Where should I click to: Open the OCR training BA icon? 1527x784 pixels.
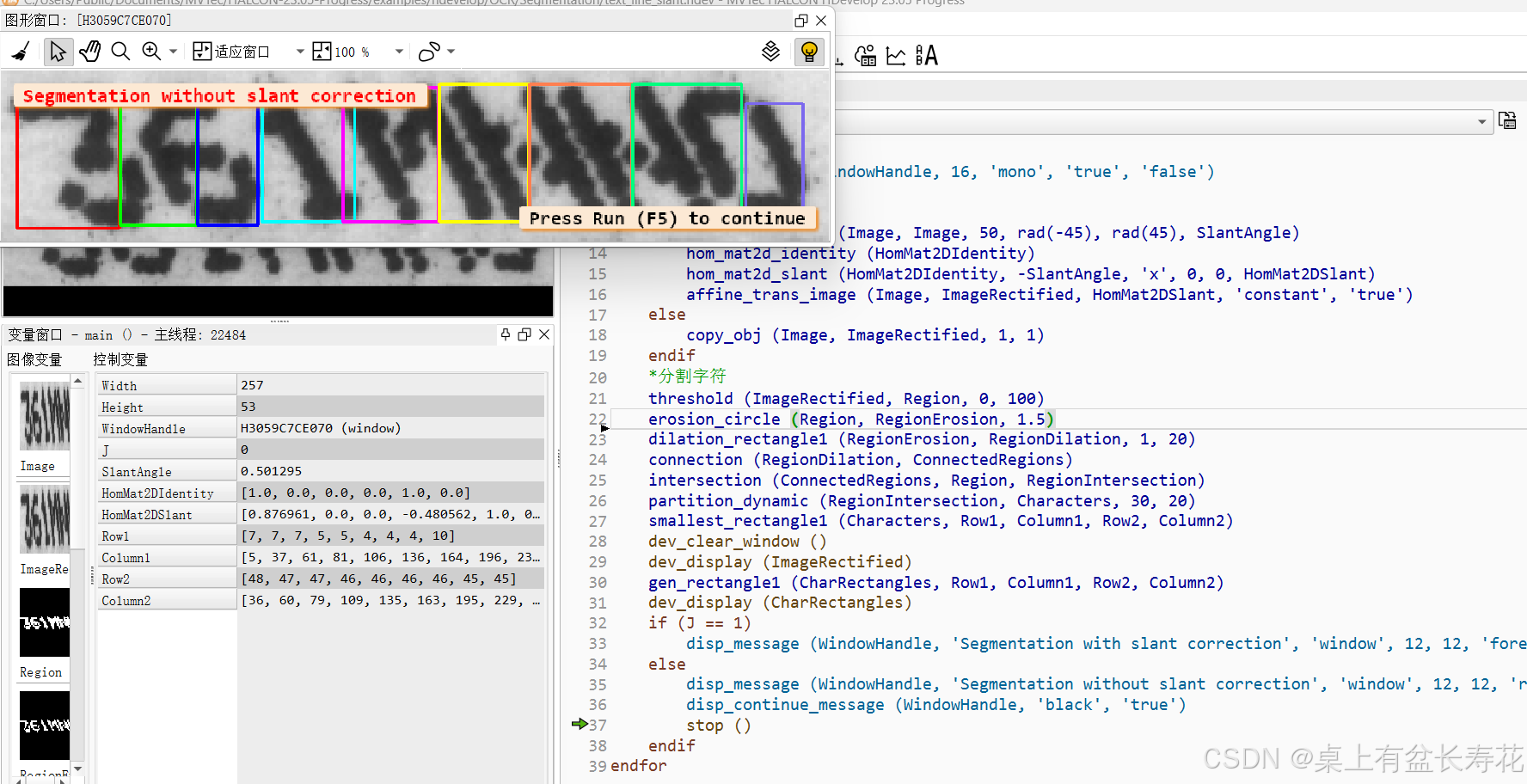tap(926, 56)
